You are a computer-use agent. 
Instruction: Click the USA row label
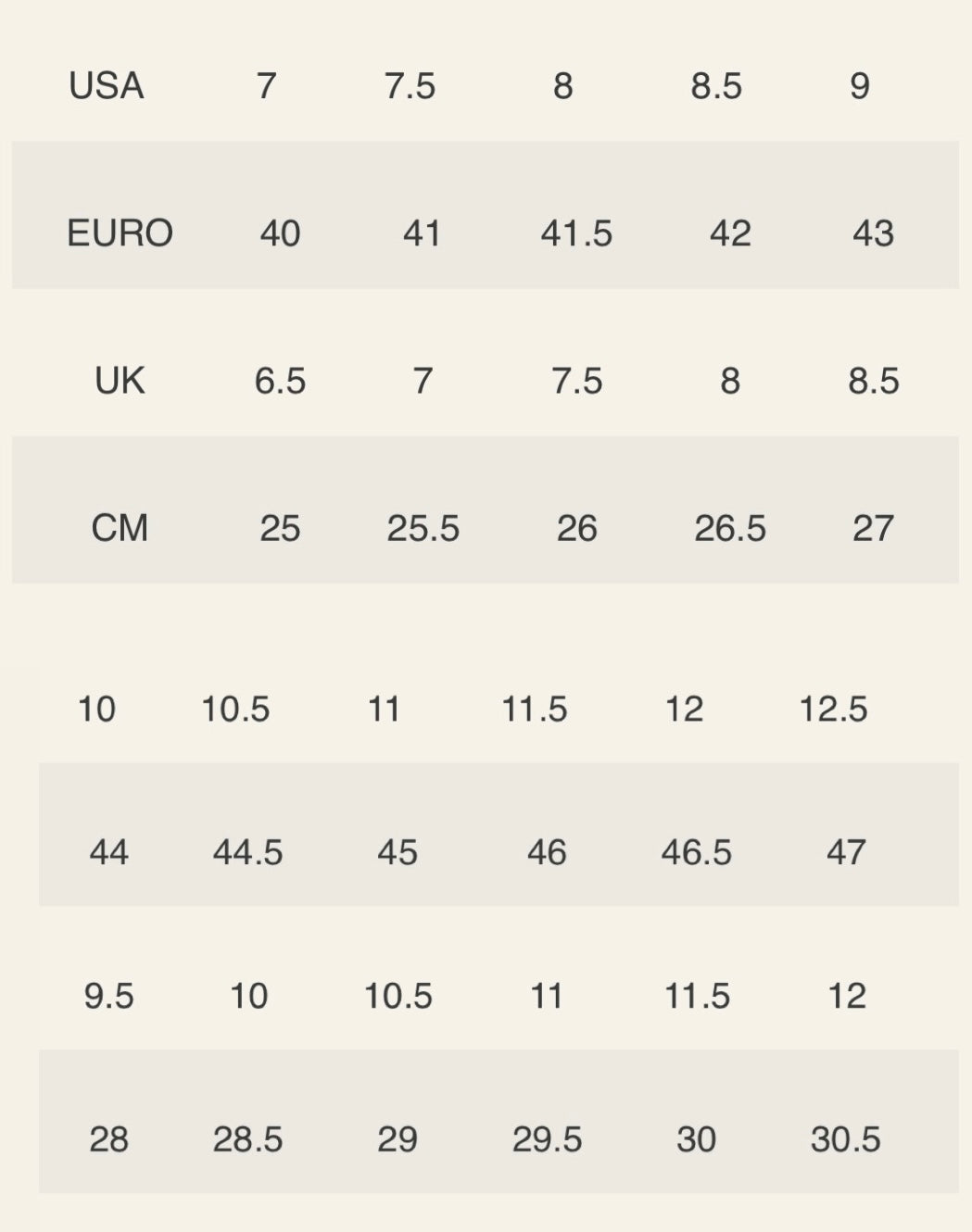(x=107, y=86)
